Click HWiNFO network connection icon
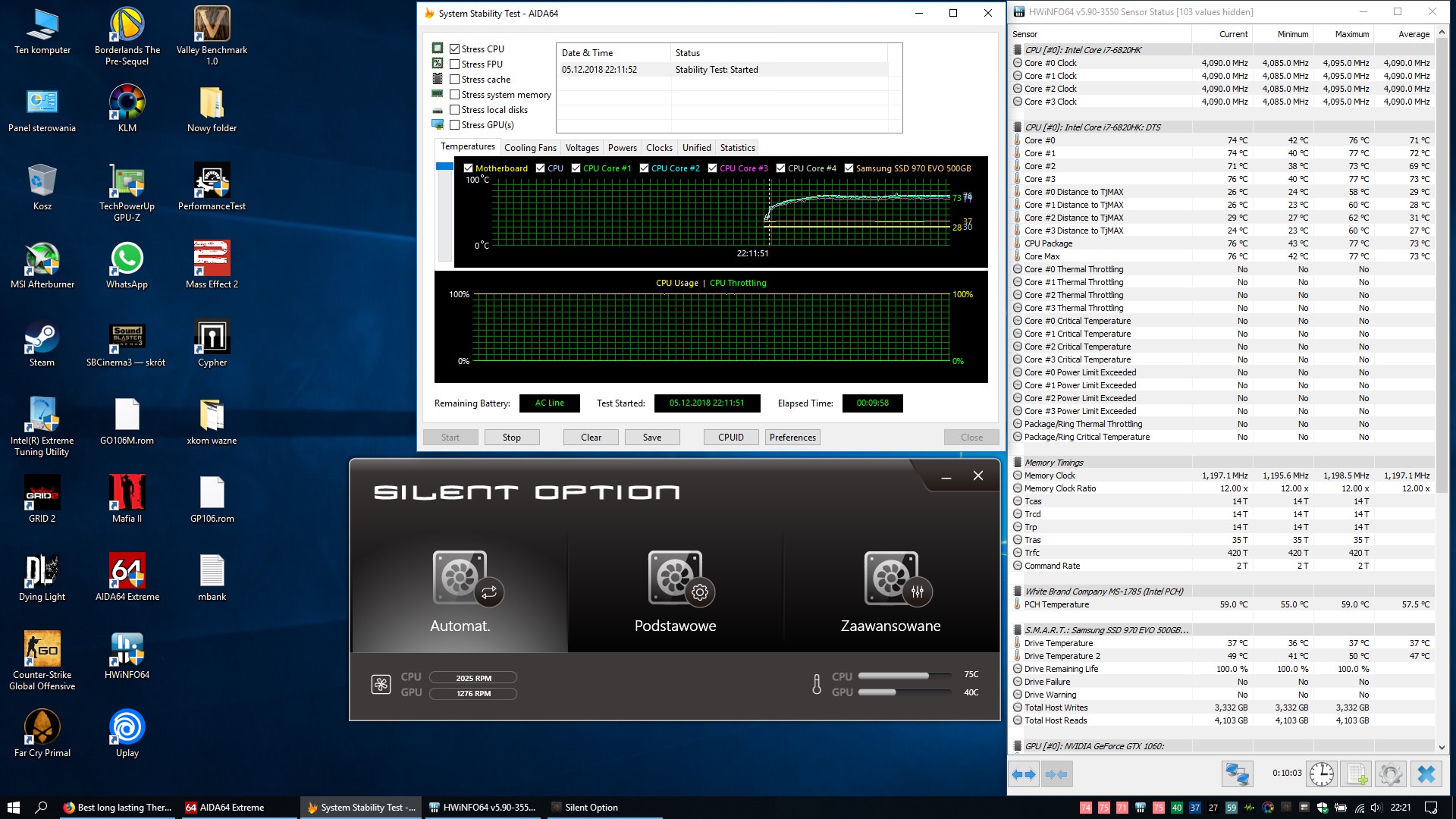The height and width of the screenshot is (819, 1456). [1237, 774]
